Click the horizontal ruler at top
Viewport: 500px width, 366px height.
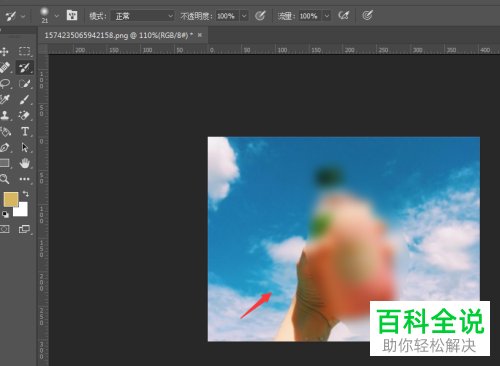pos(274,50)
